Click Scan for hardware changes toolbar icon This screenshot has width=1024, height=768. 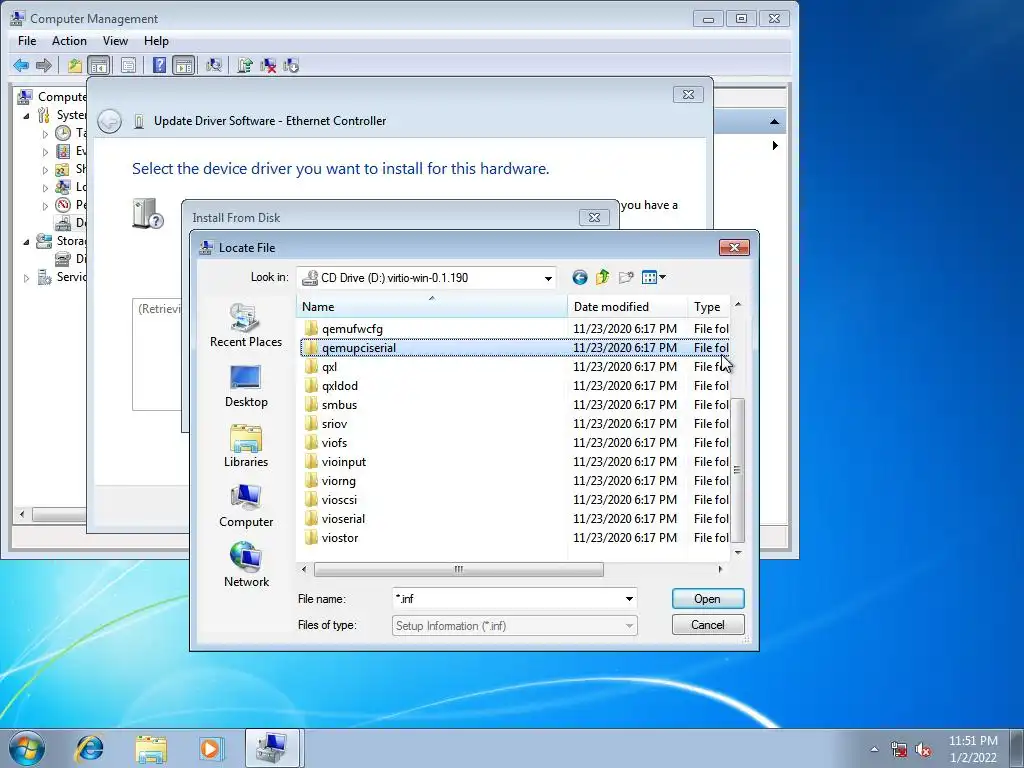214,65
